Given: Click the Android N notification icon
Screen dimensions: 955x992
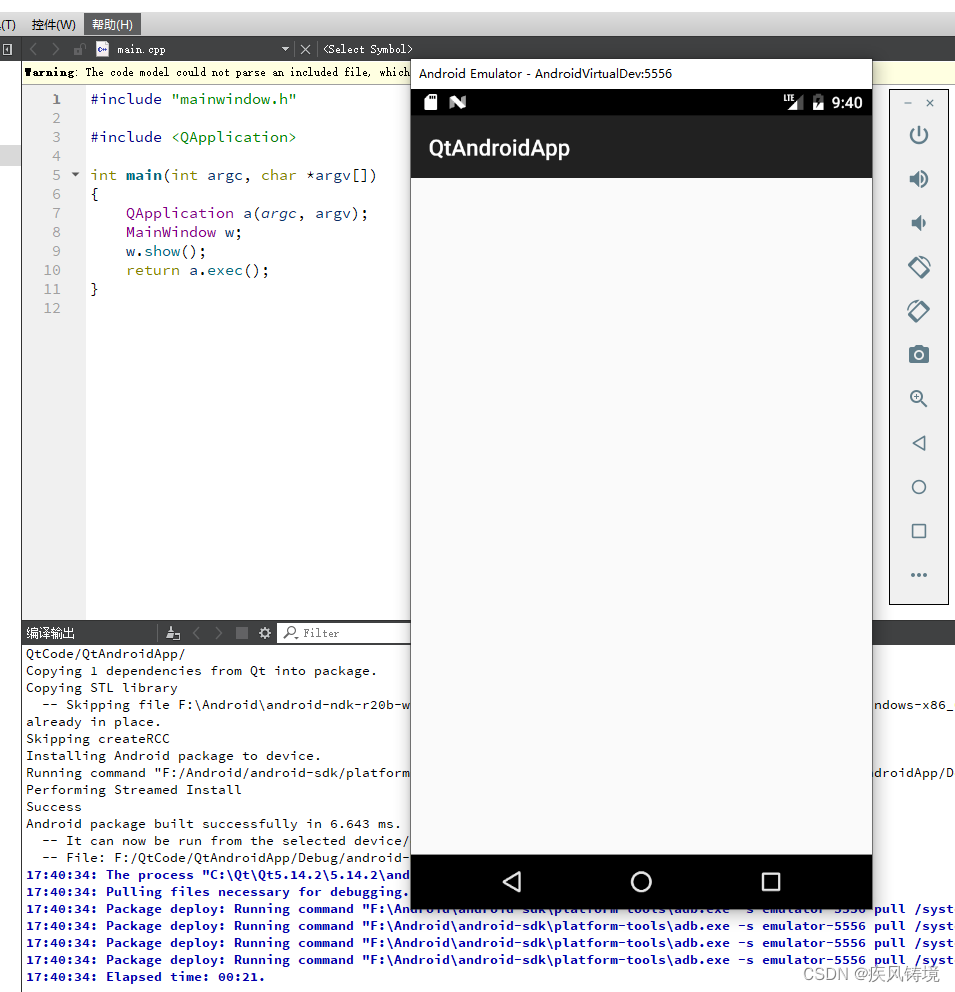Looking at the screenshot, I should pyautogui.click(x=457, y=102).
